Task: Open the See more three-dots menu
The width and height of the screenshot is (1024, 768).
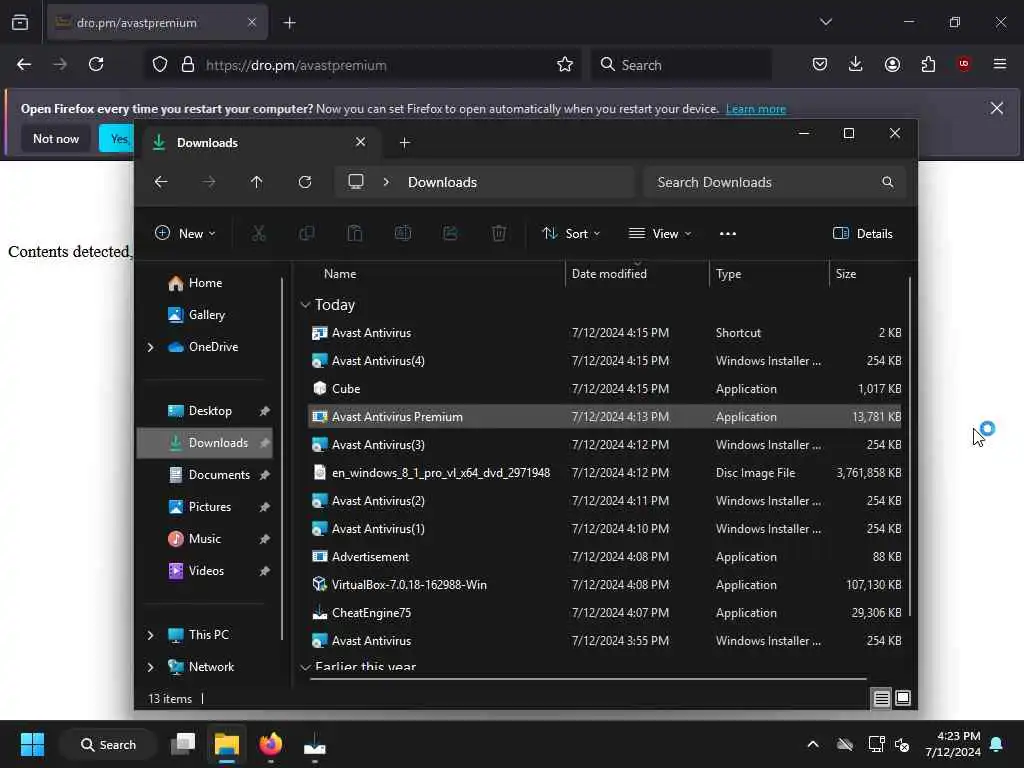Action: [728, 234]
